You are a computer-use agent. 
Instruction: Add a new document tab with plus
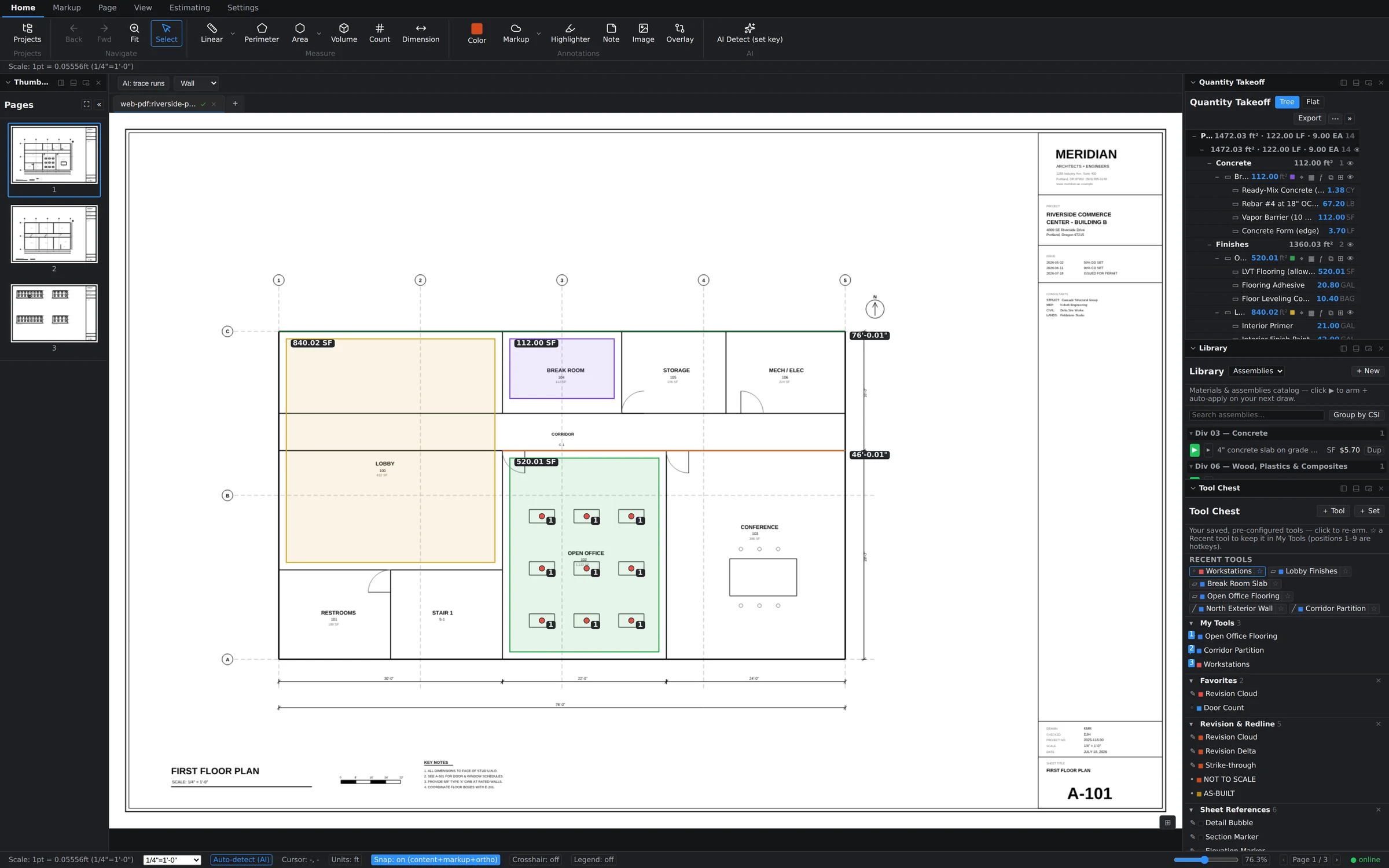coord(235,104)
